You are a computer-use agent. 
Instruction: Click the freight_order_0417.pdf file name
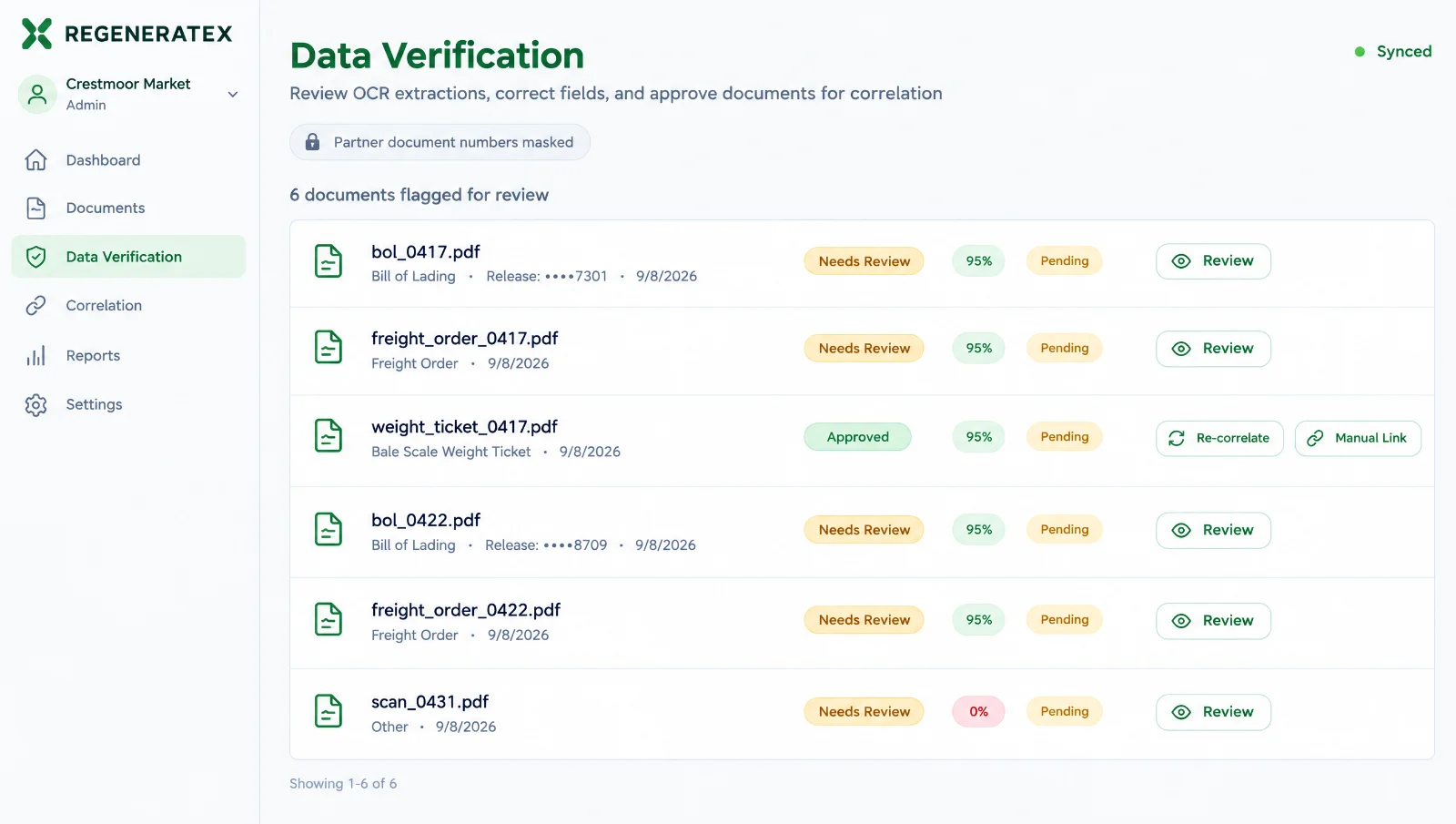click(464, 339)
